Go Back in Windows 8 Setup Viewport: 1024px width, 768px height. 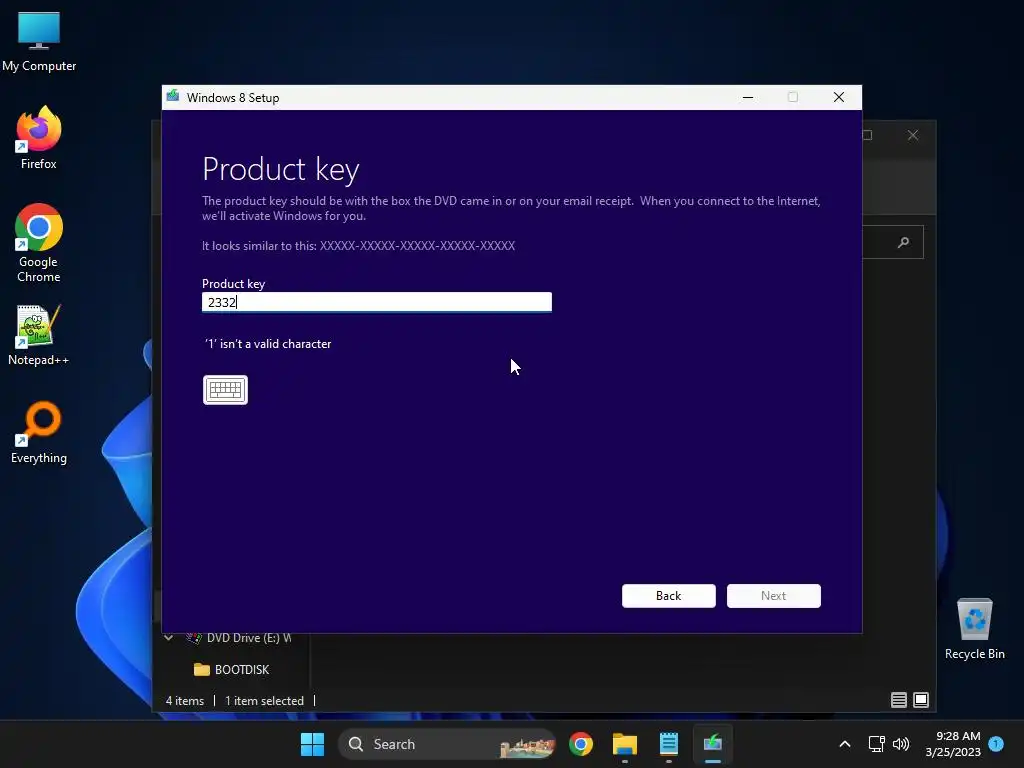pos(669,596)
